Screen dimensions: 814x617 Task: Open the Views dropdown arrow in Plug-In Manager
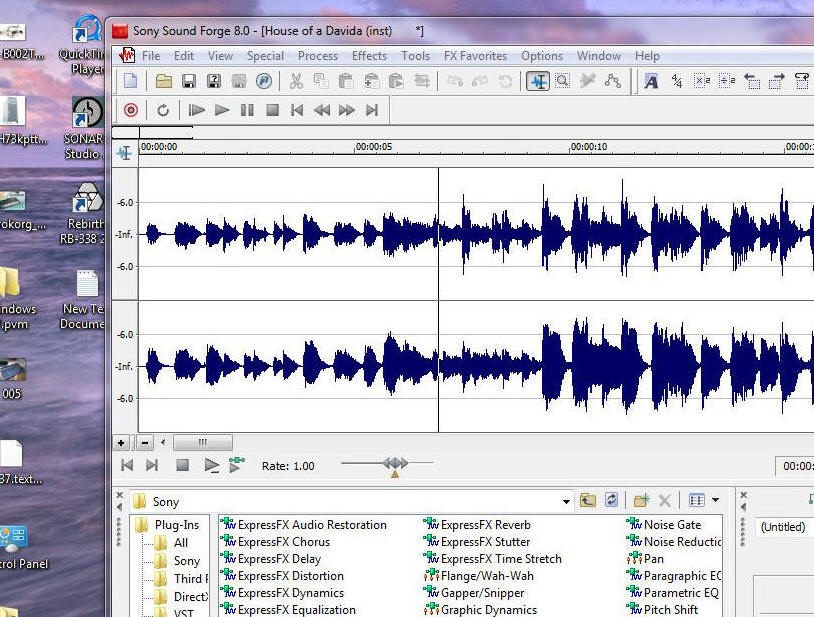(715, 500)
